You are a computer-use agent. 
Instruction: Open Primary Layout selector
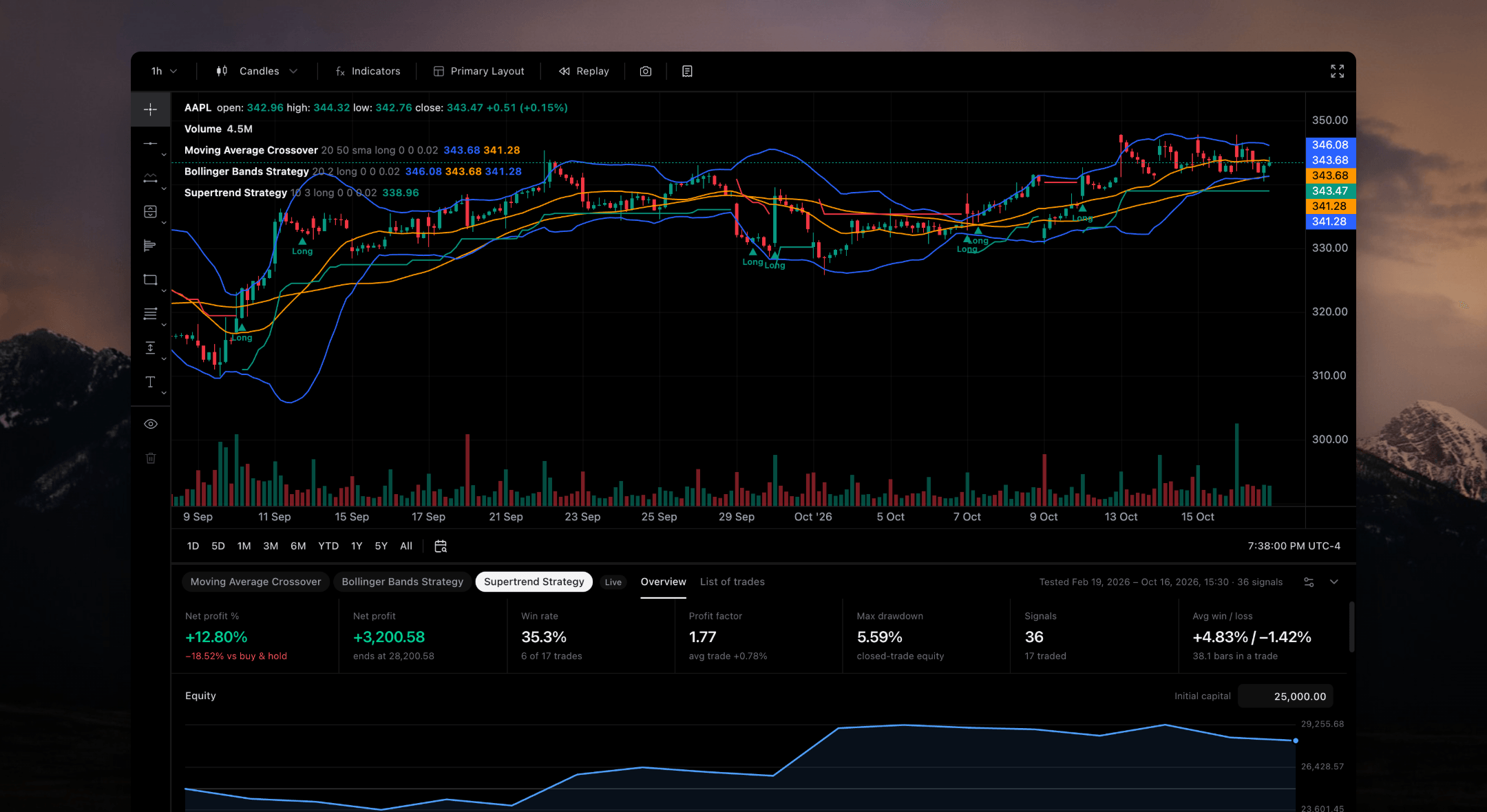[x=478, y=71]
